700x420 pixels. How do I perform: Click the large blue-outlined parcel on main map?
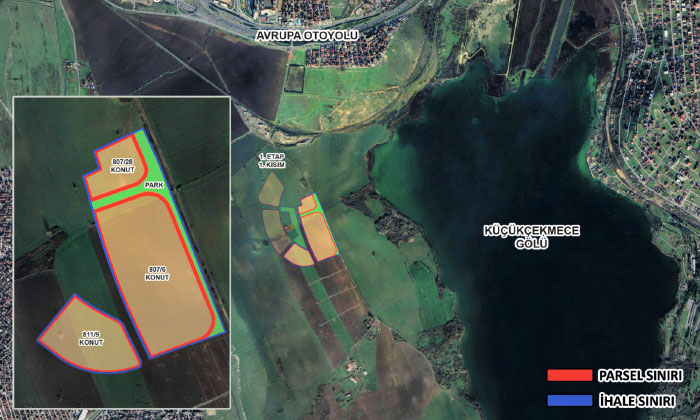click(319, 234)
